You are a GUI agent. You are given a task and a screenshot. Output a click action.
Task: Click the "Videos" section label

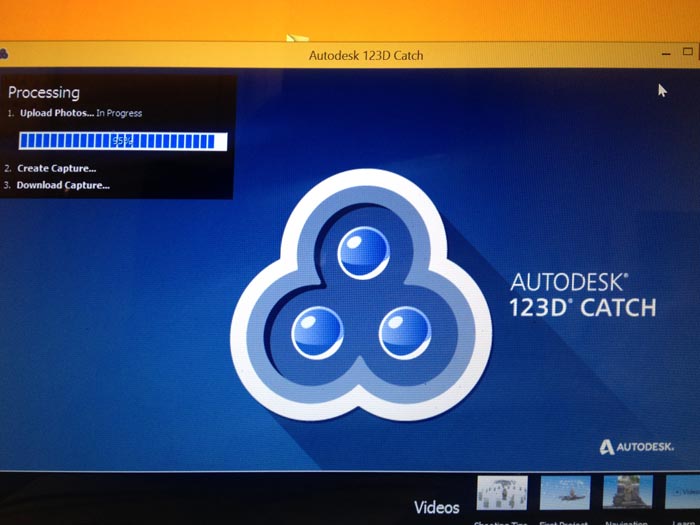click(437, 508)
